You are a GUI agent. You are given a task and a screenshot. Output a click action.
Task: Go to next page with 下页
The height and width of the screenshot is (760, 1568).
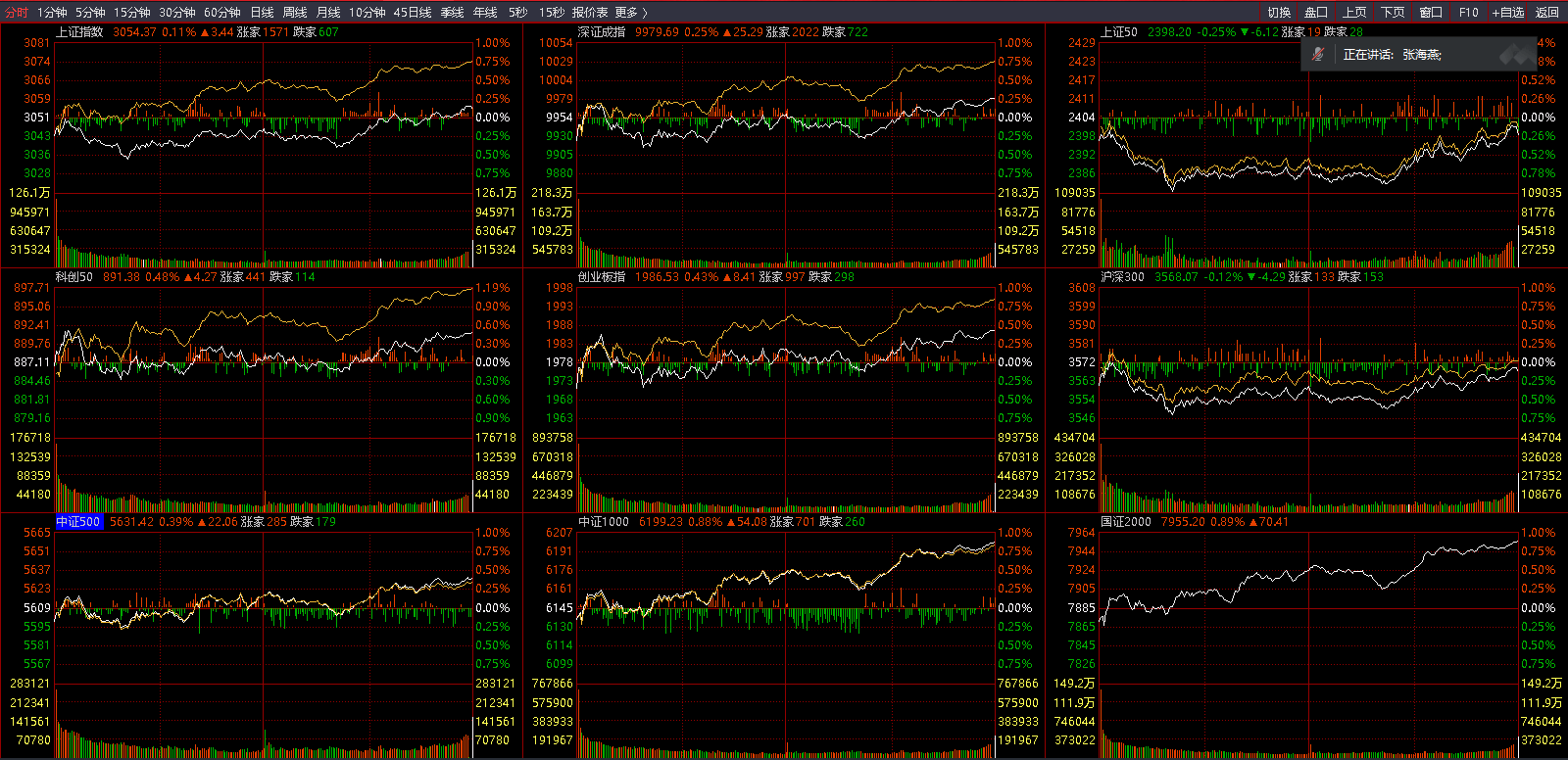[1393, 12]
